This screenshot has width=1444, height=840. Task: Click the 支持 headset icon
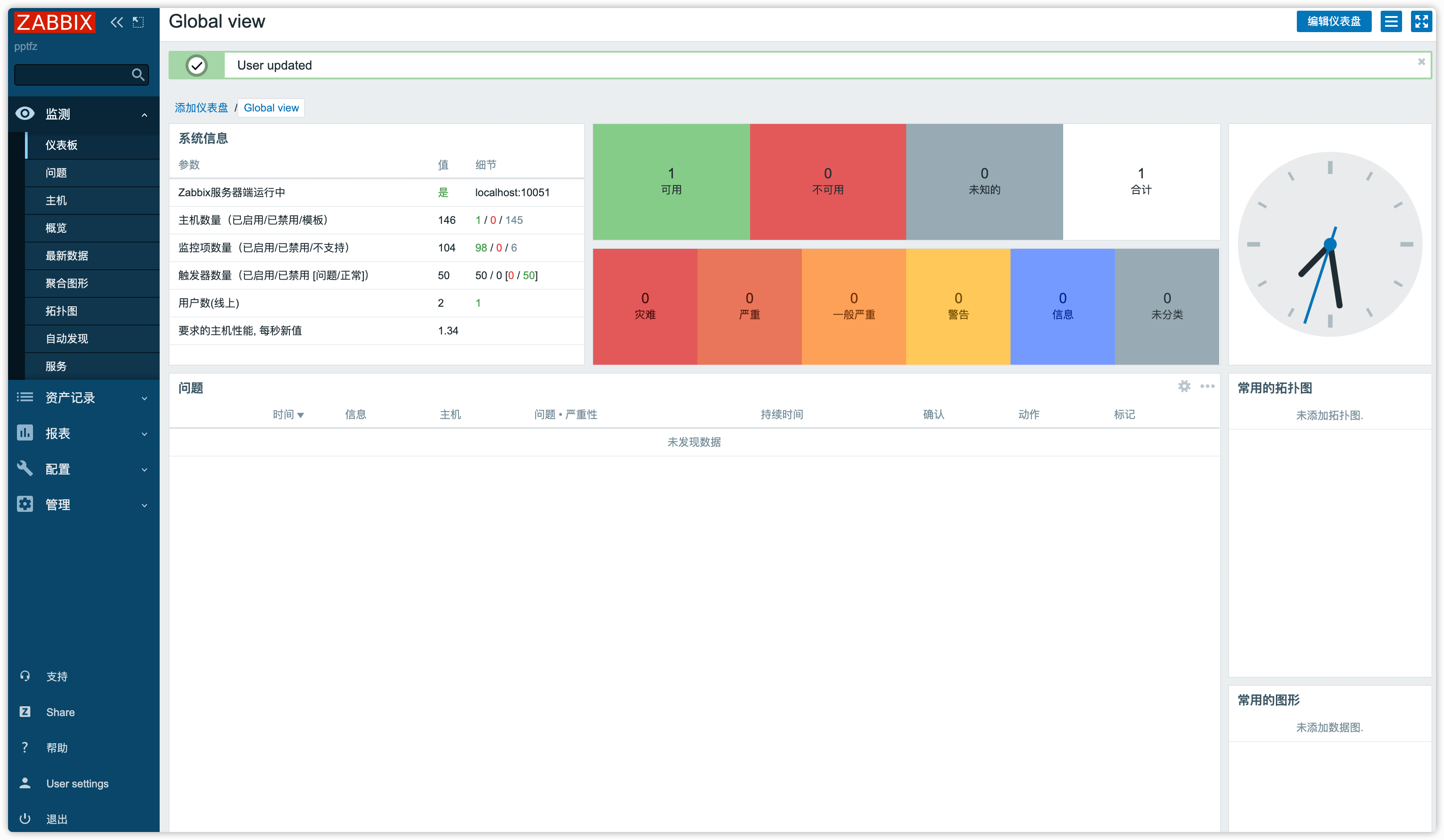coord(25,676)
